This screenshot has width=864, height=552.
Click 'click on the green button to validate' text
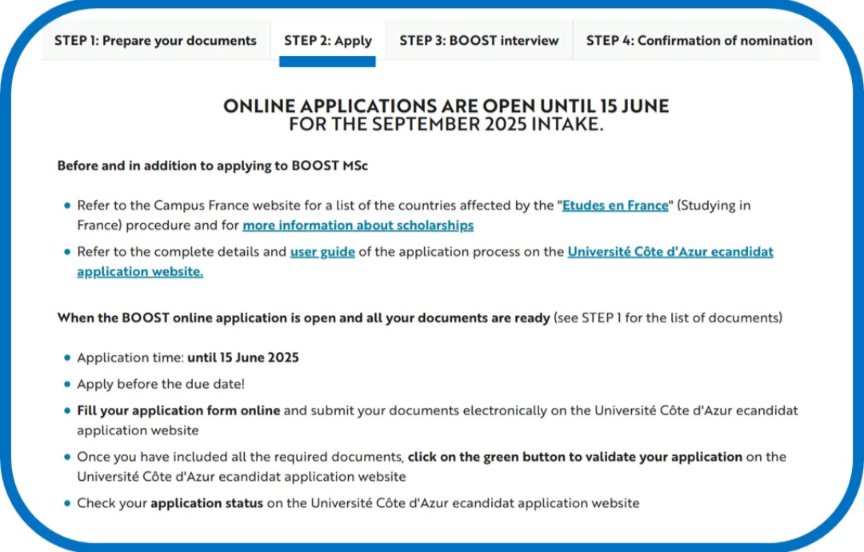522,457
